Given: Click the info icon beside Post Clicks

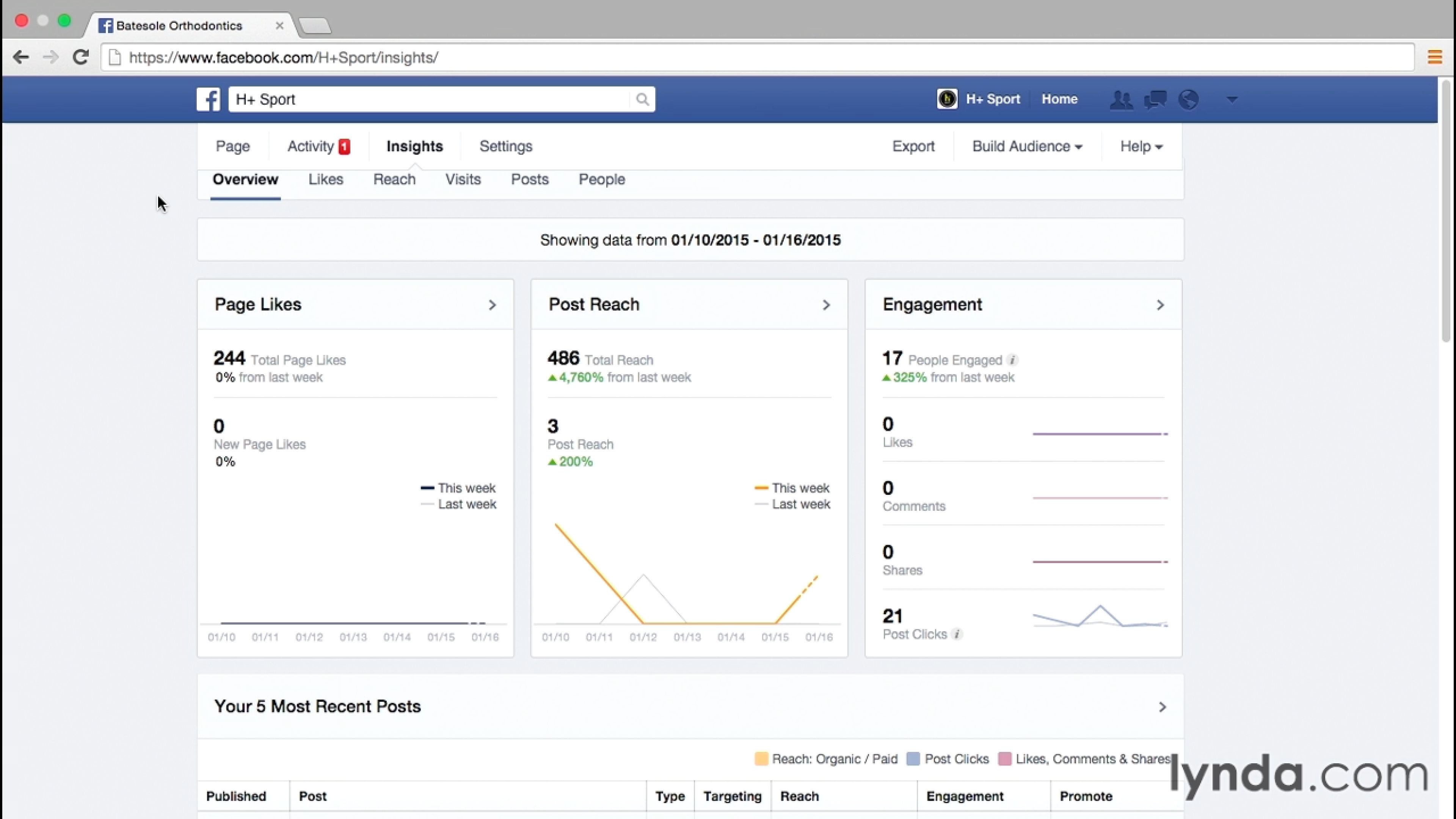Looking at the screenshot, I should [957, 634].
